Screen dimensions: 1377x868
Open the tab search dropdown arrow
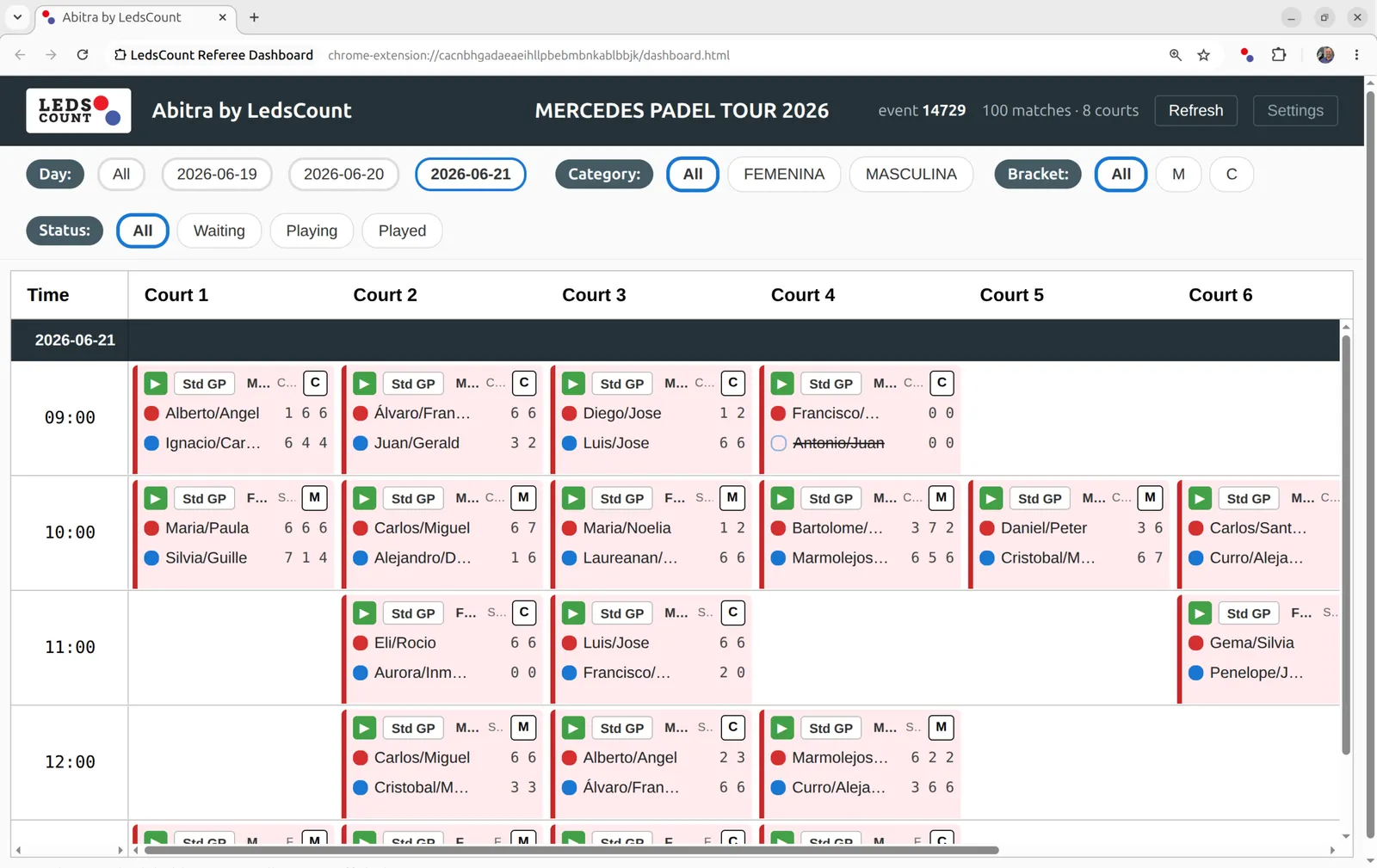(17, 17)
